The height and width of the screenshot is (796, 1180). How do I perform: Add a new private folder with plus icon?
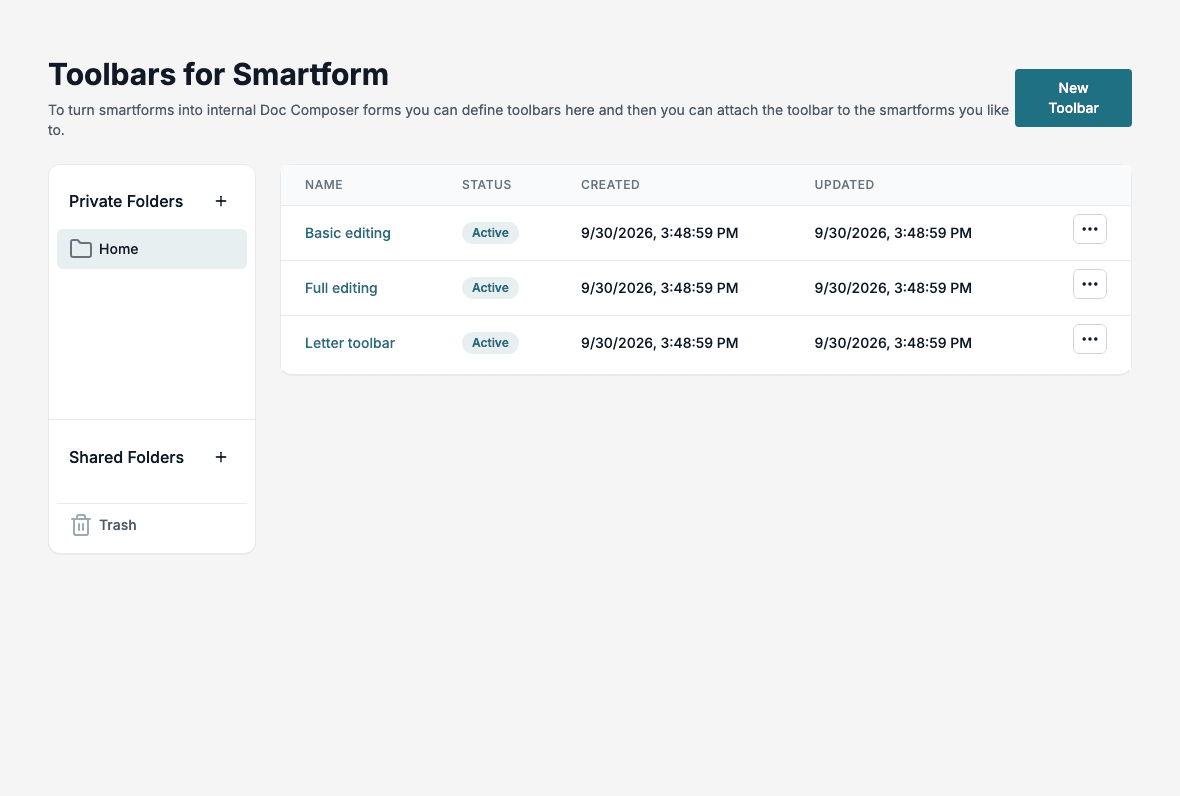[x=220, y=201]
